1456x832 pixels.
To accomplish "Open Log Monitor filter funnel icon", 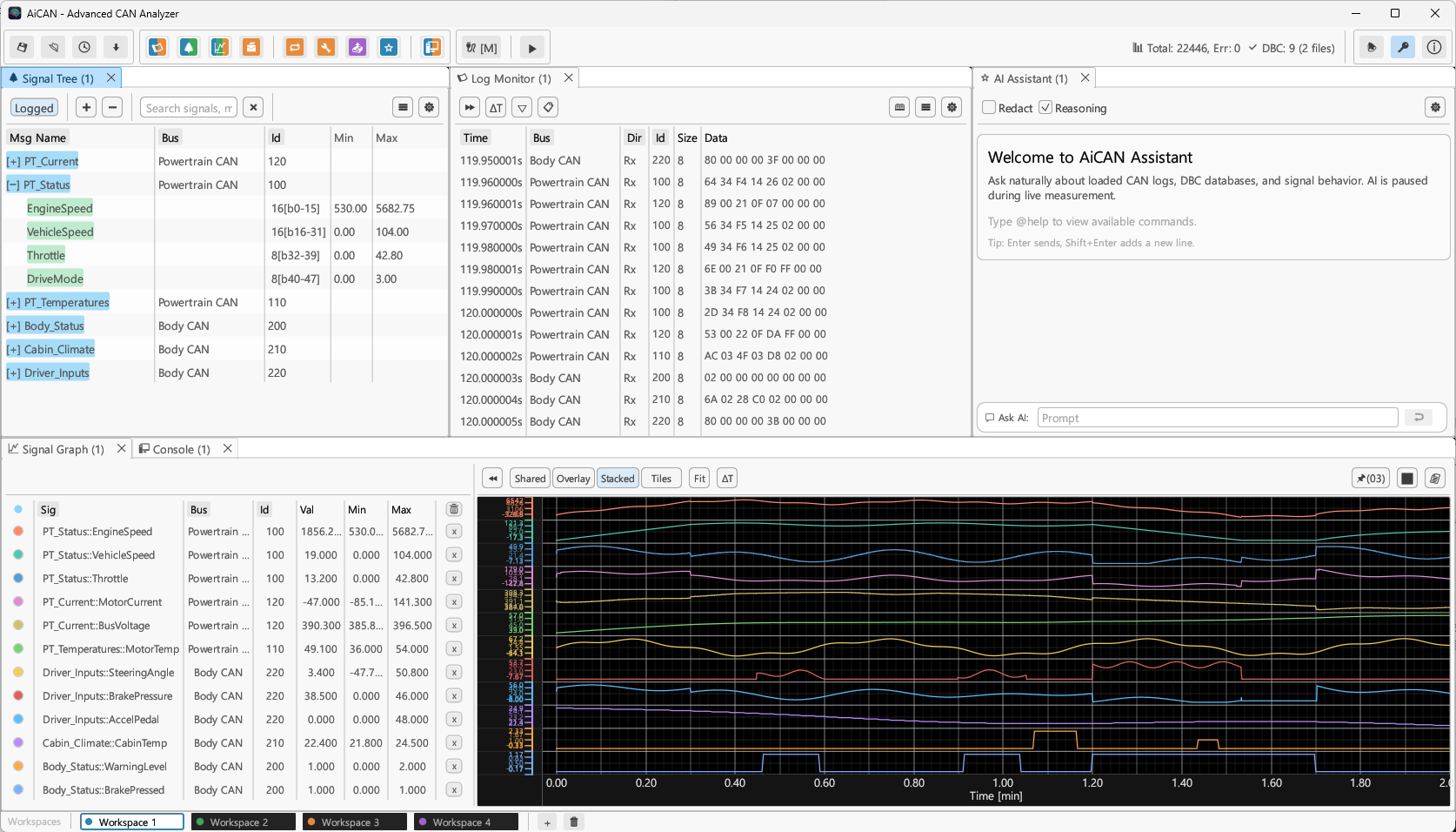I will [x=522, y=107].
